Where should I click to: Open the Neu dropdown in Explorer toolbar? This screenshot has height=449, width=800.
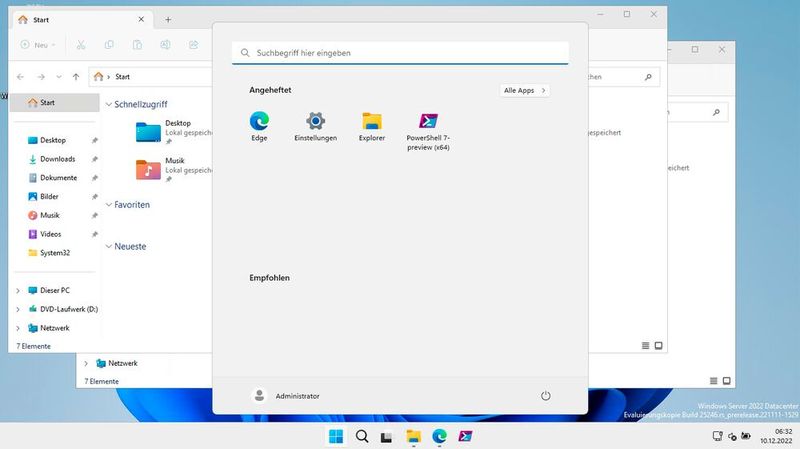(x=38, y=45)
